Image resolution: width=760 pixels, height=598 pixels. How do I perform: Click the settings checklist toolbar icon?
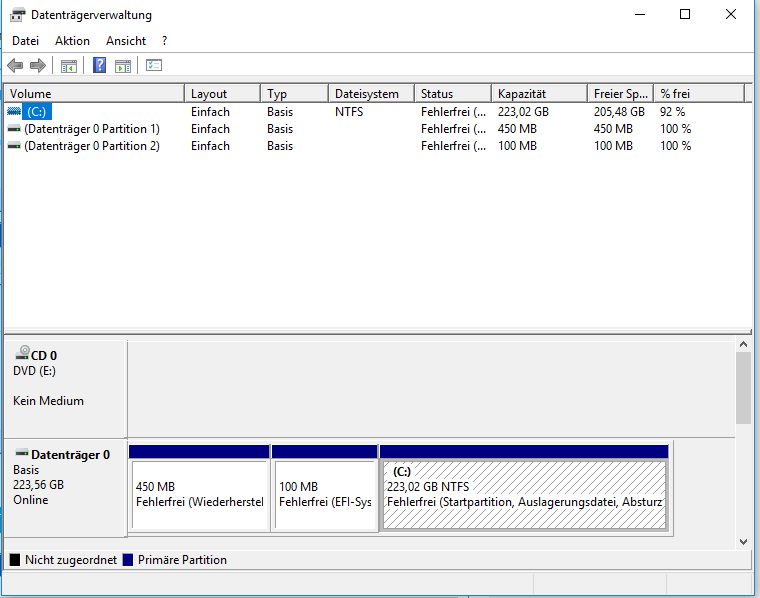[154, 65]
